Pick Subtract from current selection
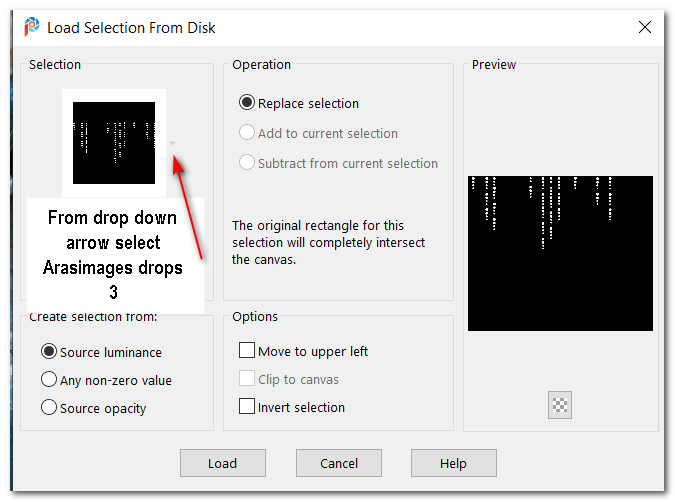 pyautogui.click(x=247, y=163)
